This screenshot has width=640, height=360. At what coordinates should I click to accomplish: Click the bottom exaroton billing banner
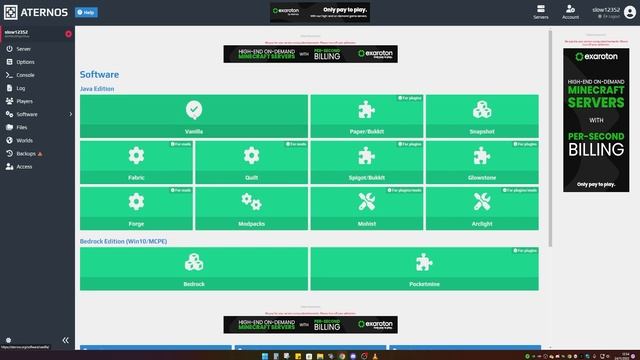(x=311, y=324)
